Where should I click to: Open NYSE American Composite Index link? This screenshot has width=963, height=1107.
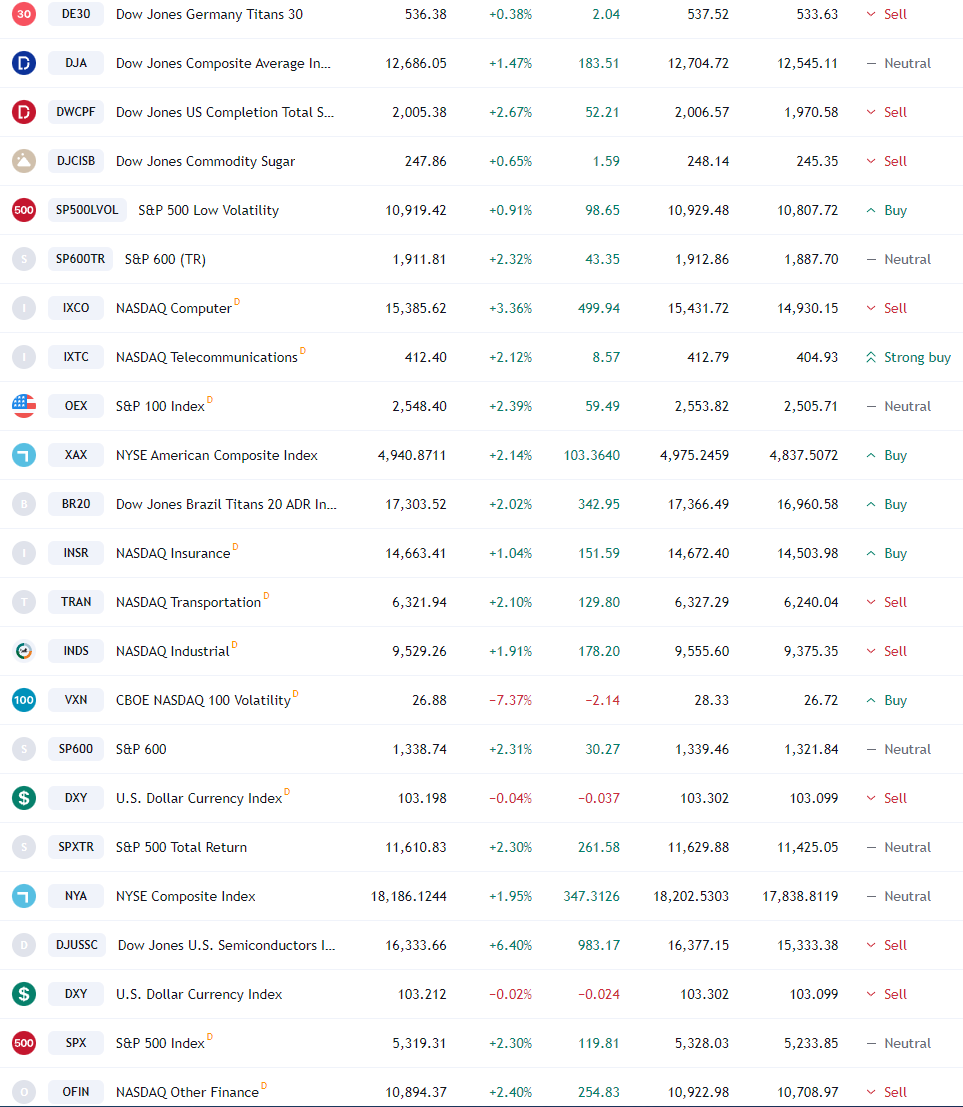click(217, 455)
